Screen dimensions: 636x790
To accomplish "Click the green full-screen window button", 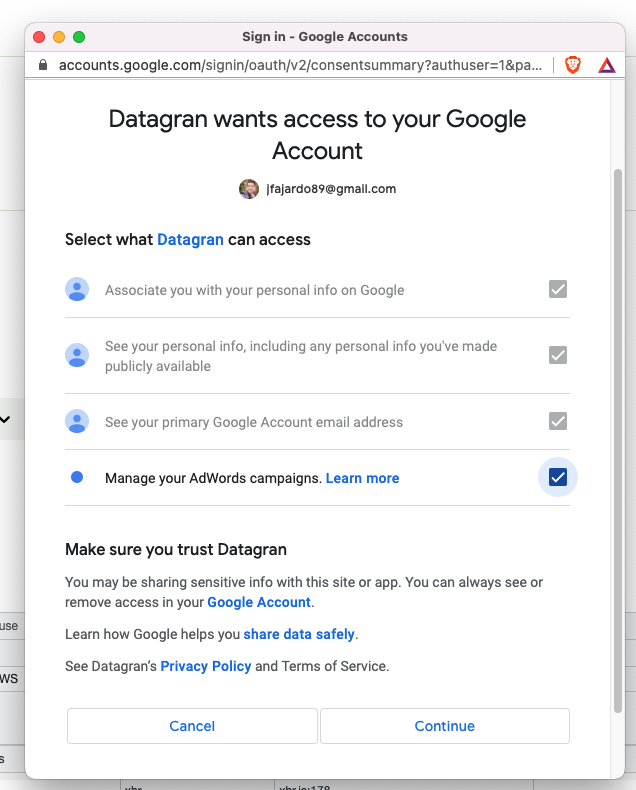I will pyautogui.click(x=79, y=37).
